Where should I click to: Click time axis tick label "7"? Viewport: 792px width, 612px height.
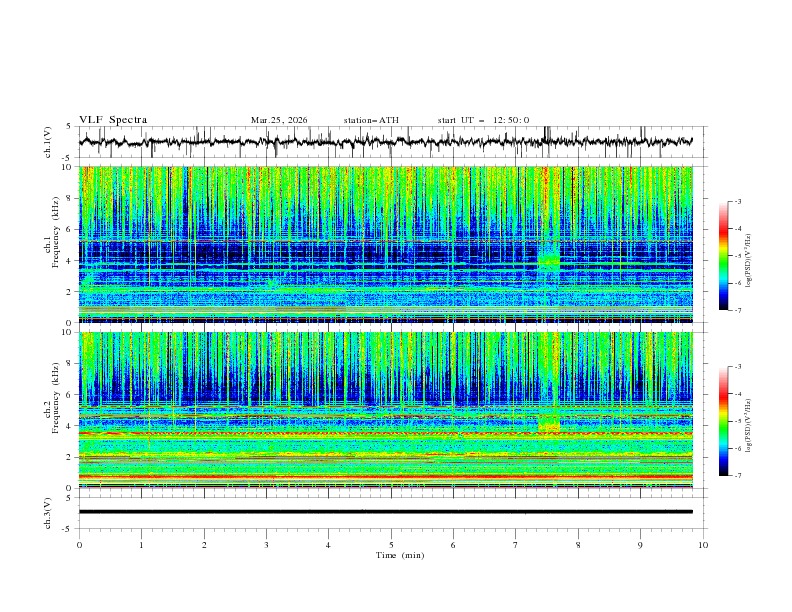tap(516, 545)
